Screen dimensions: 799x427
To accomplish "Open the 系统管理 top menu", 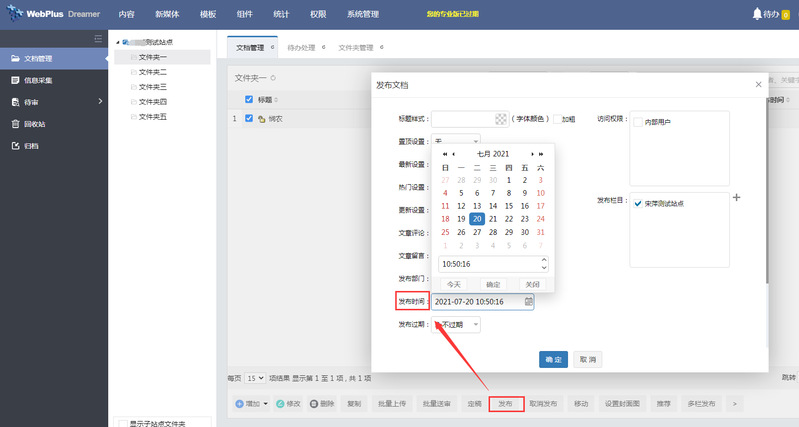I will point(363,14).
